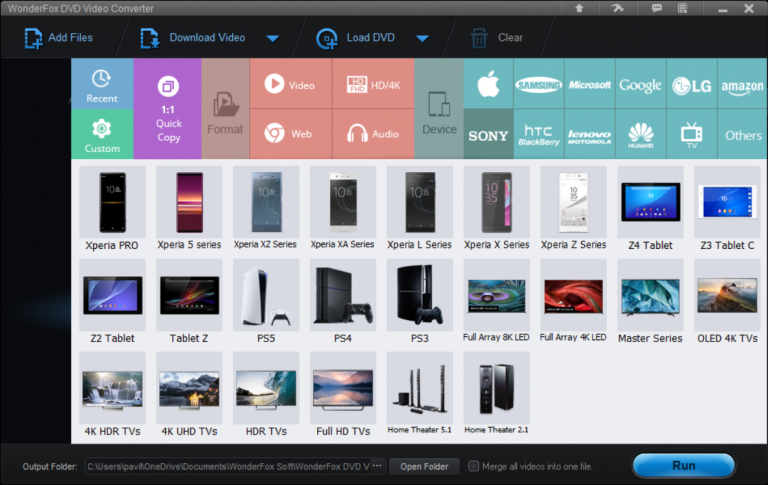768x485 pixels.
Task: Select the Format category tile
Action: tap(225, 109)
